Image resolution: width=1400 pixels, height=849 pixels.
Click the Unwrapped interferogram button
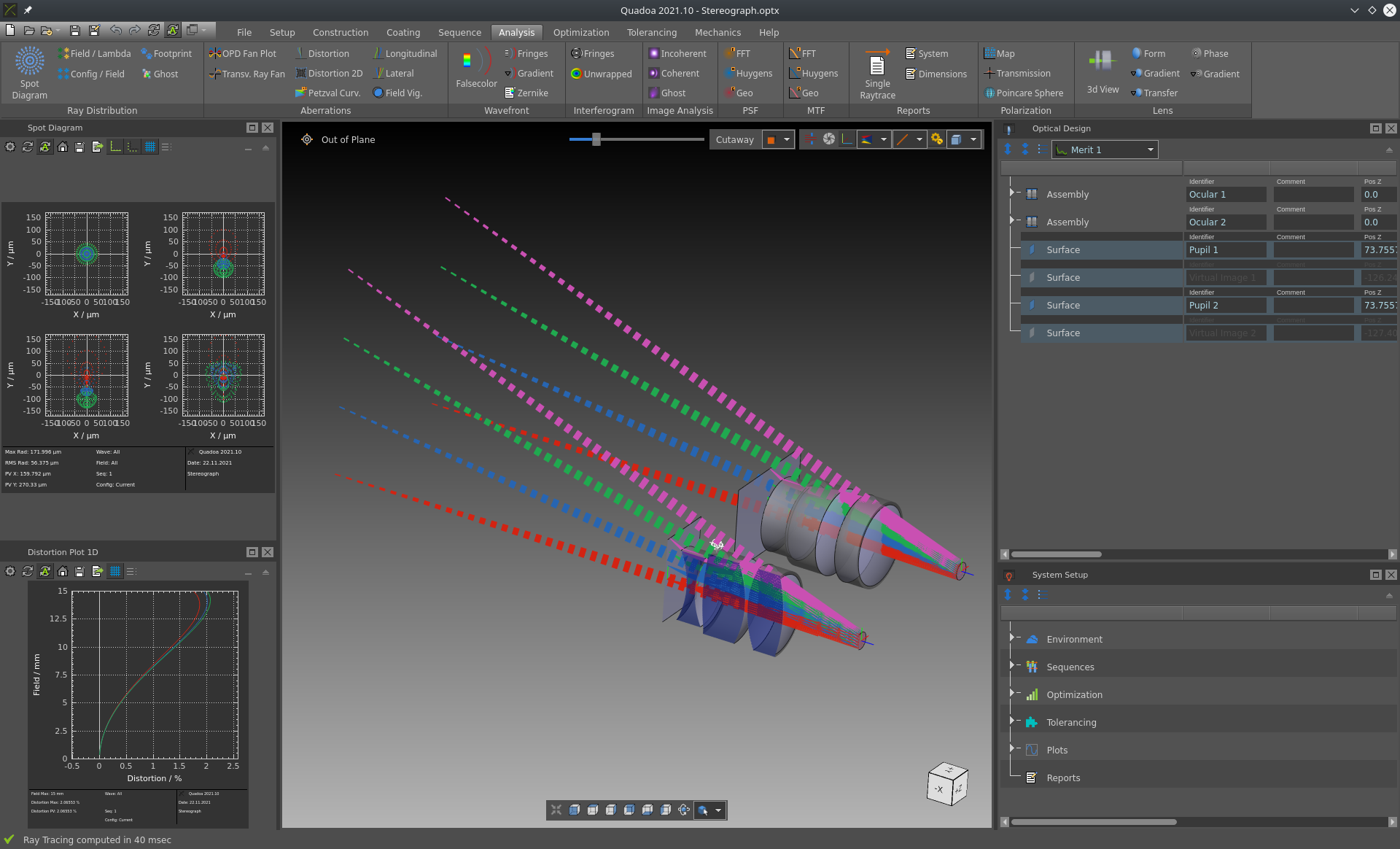point(602,74)
